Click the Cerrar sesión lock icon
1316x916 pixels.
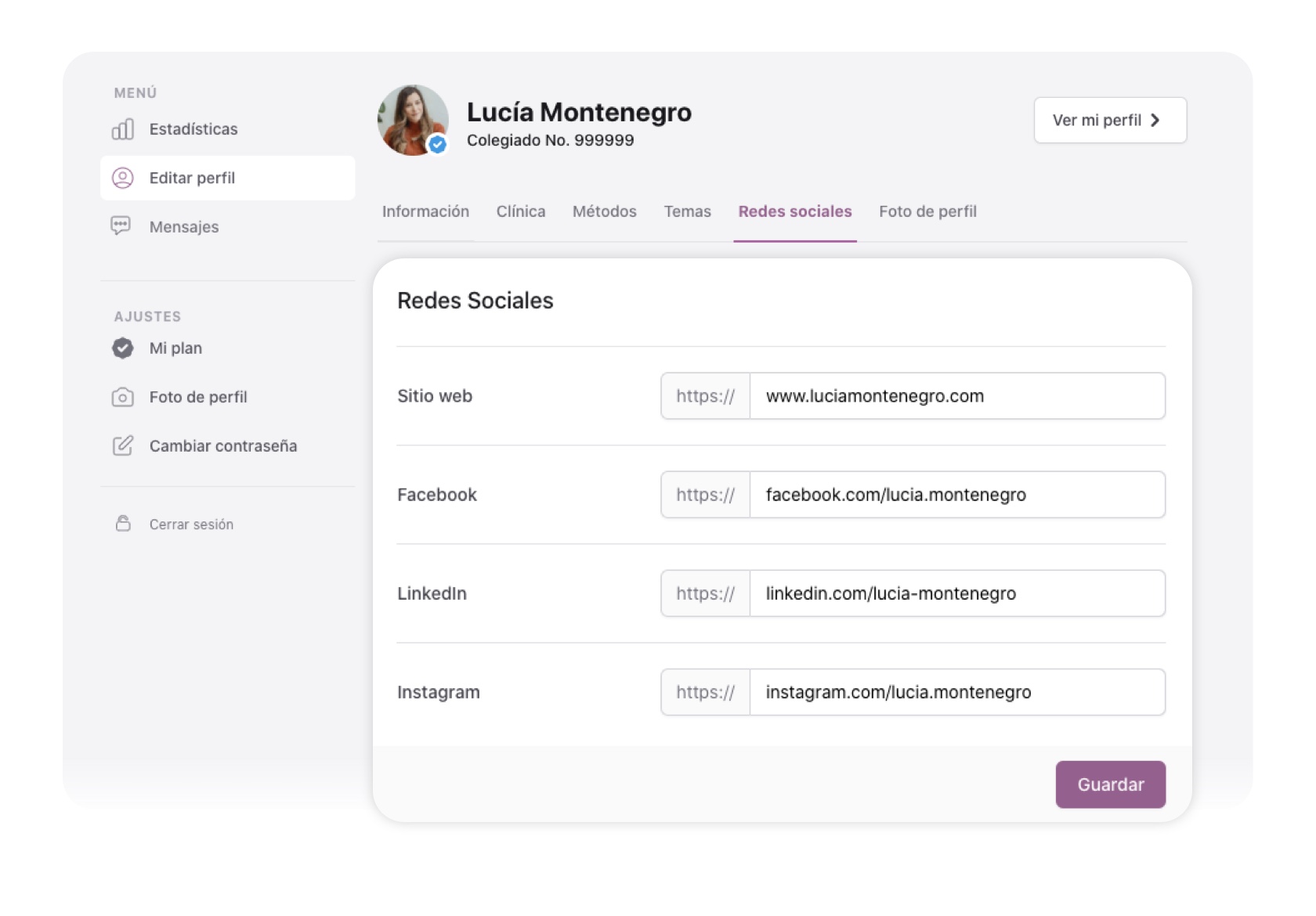123,524
